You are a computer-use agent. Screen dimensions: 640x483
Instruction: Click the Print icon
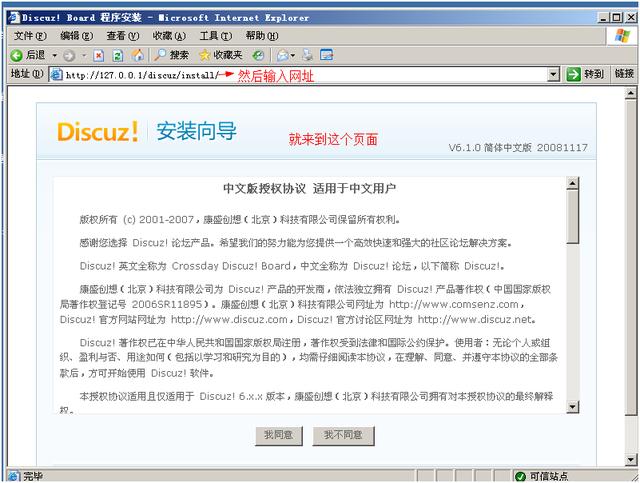pos(308,55)
